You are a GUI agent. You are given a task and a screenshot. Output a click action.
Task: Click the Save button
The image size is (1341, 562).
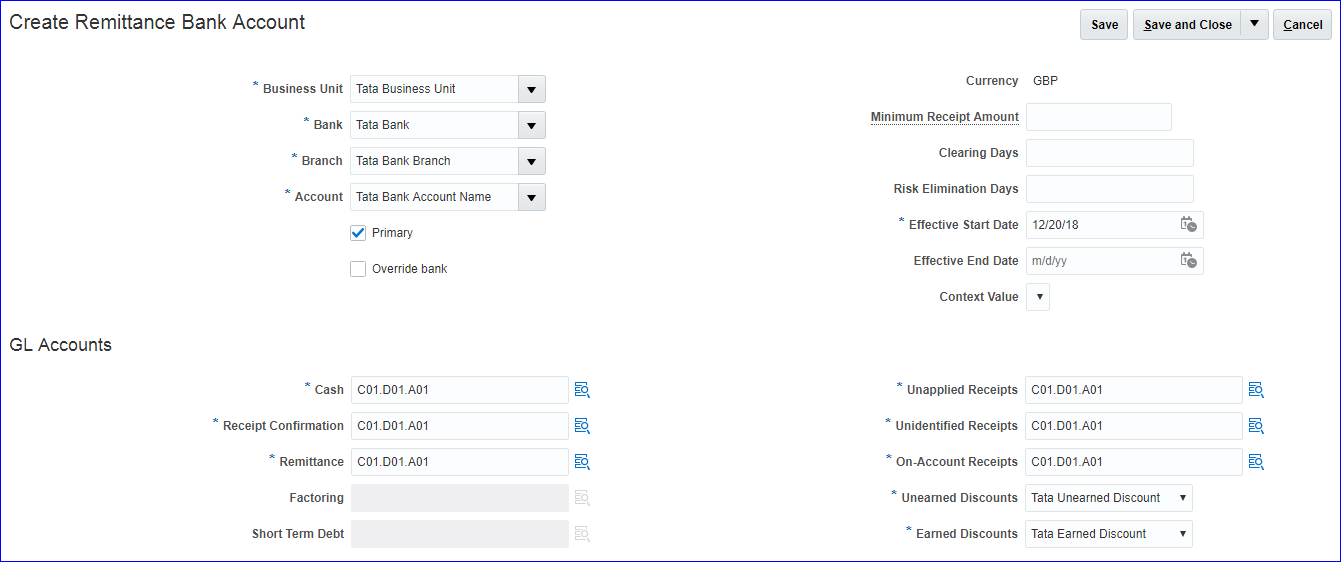click(x=1104, y=25)
